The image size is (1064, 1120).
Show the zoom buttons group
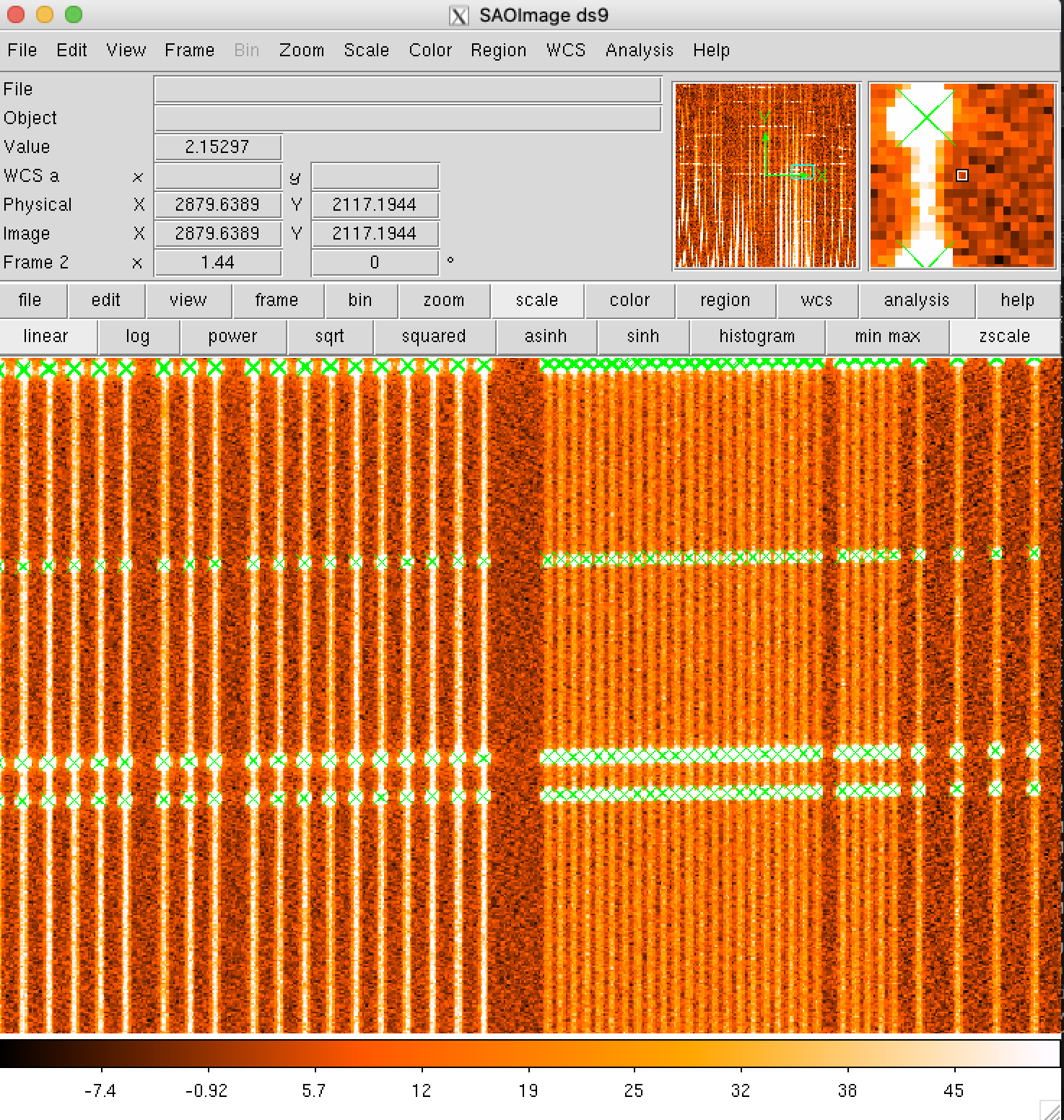point(443,300)
